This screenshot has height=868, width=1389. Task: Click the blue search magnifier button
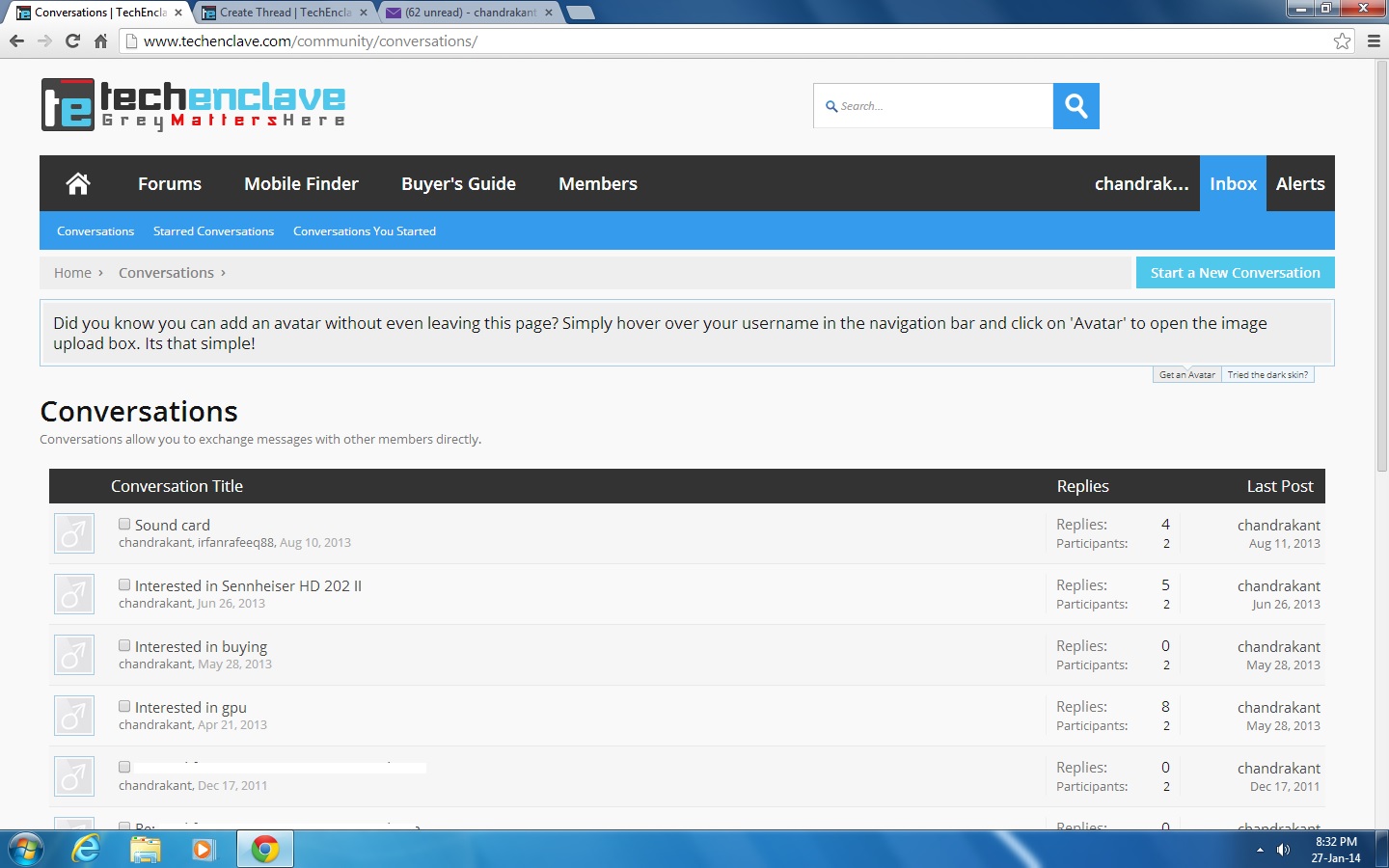1076,106
